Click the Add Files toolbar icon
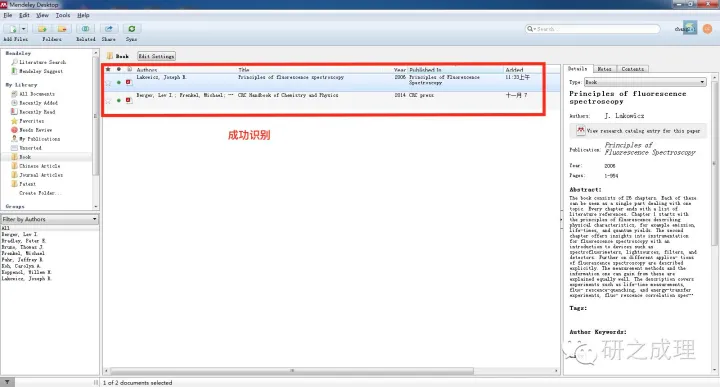Viewport: 720px width, 387px height. pos(12,29)
